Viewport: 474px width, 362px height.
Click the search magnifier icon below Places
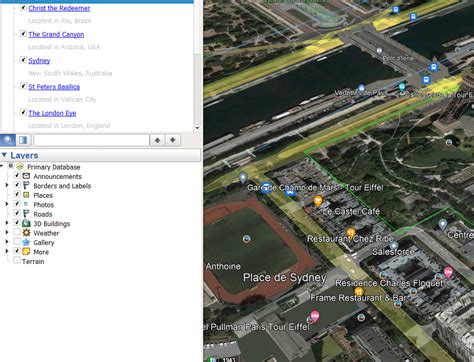coord(8,140)
